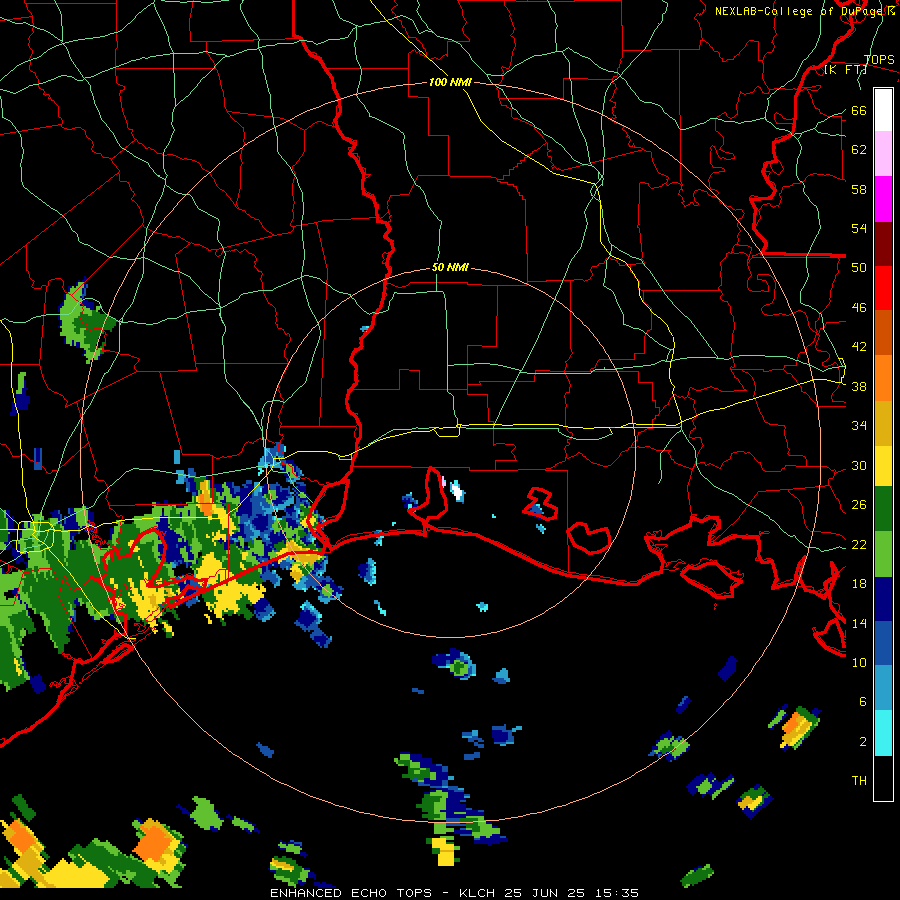Click the legend value 14
Viewport: 900px width, 900px height.
coord(859,623)
